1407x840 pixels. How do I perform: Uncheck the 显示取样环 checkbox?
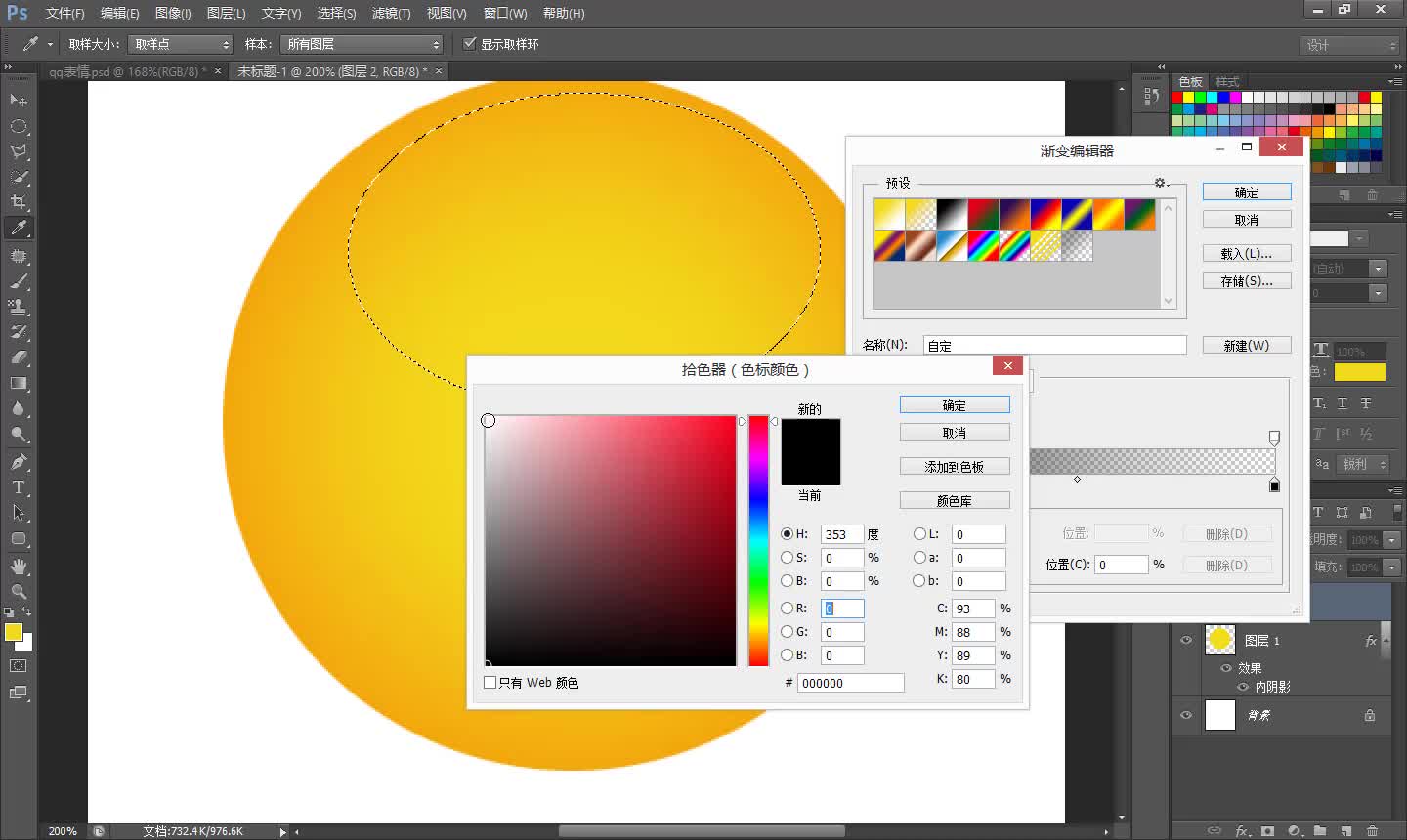coord(471,43)
